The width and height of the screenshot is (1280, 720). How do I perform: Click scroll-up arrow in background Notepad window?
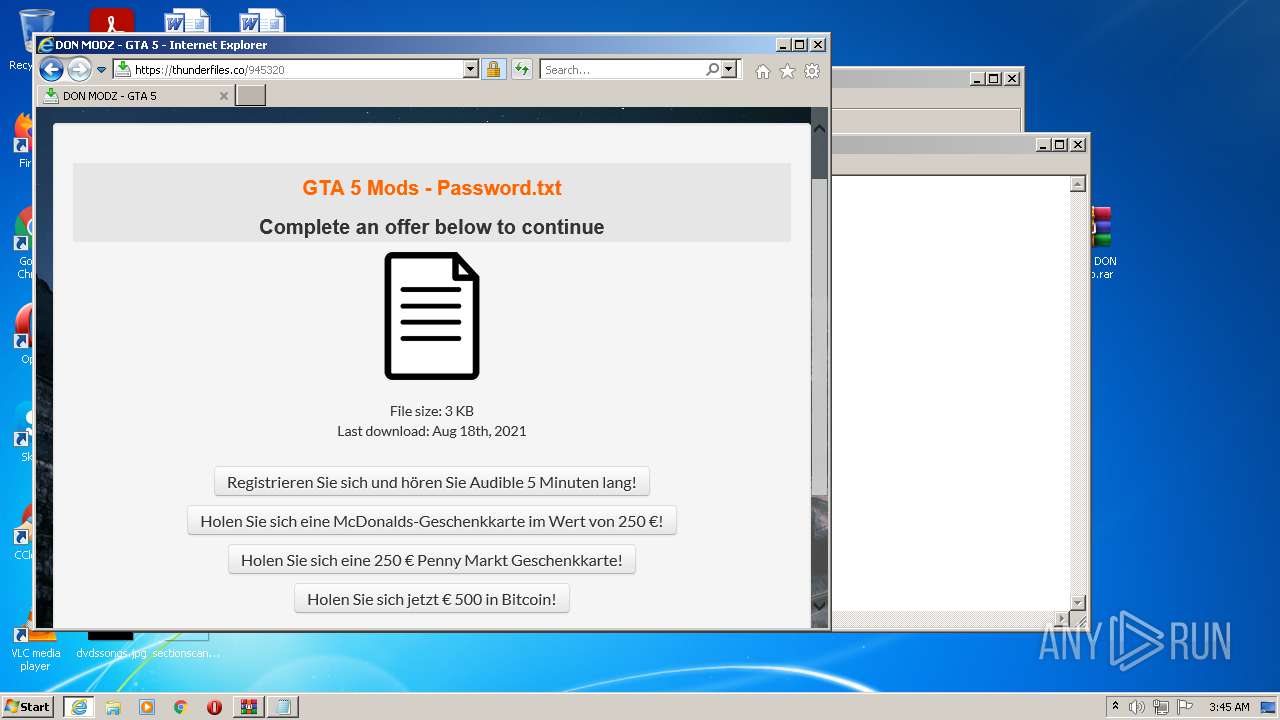point(1078,184)
